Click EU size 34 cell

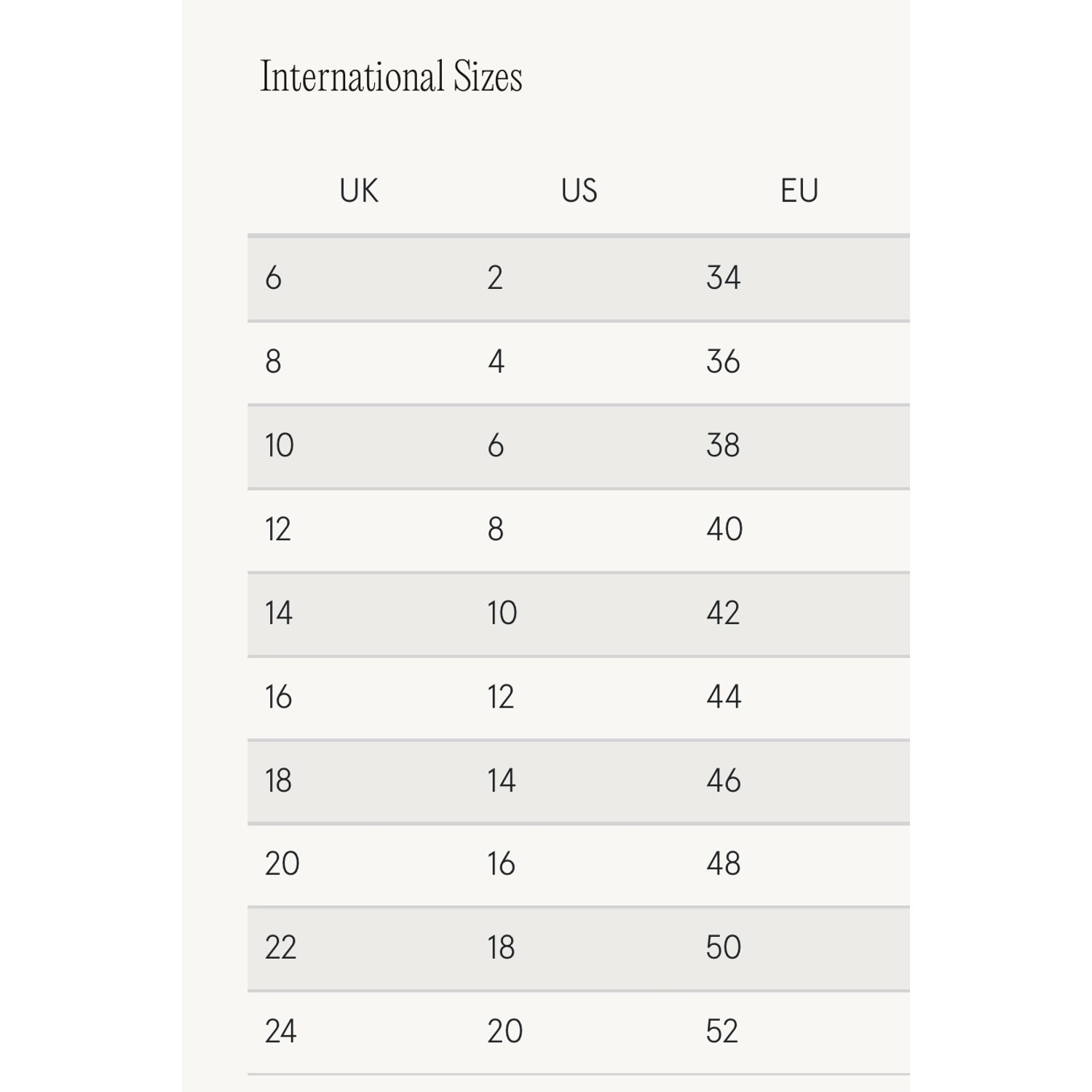click(723, 278)
